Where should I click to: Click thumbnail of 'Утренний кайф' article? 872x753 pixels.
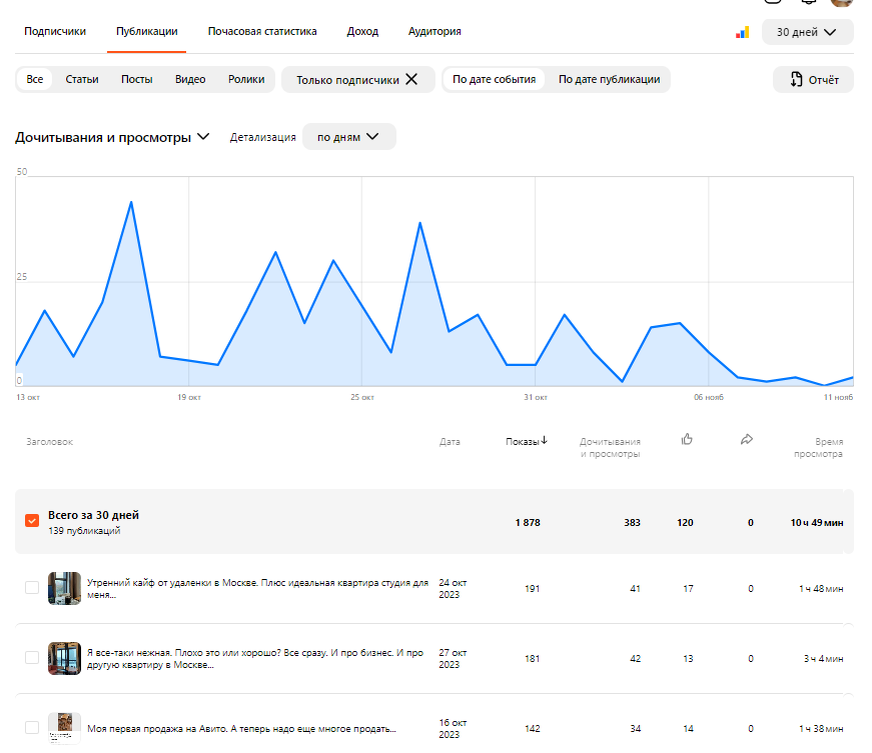65,588
